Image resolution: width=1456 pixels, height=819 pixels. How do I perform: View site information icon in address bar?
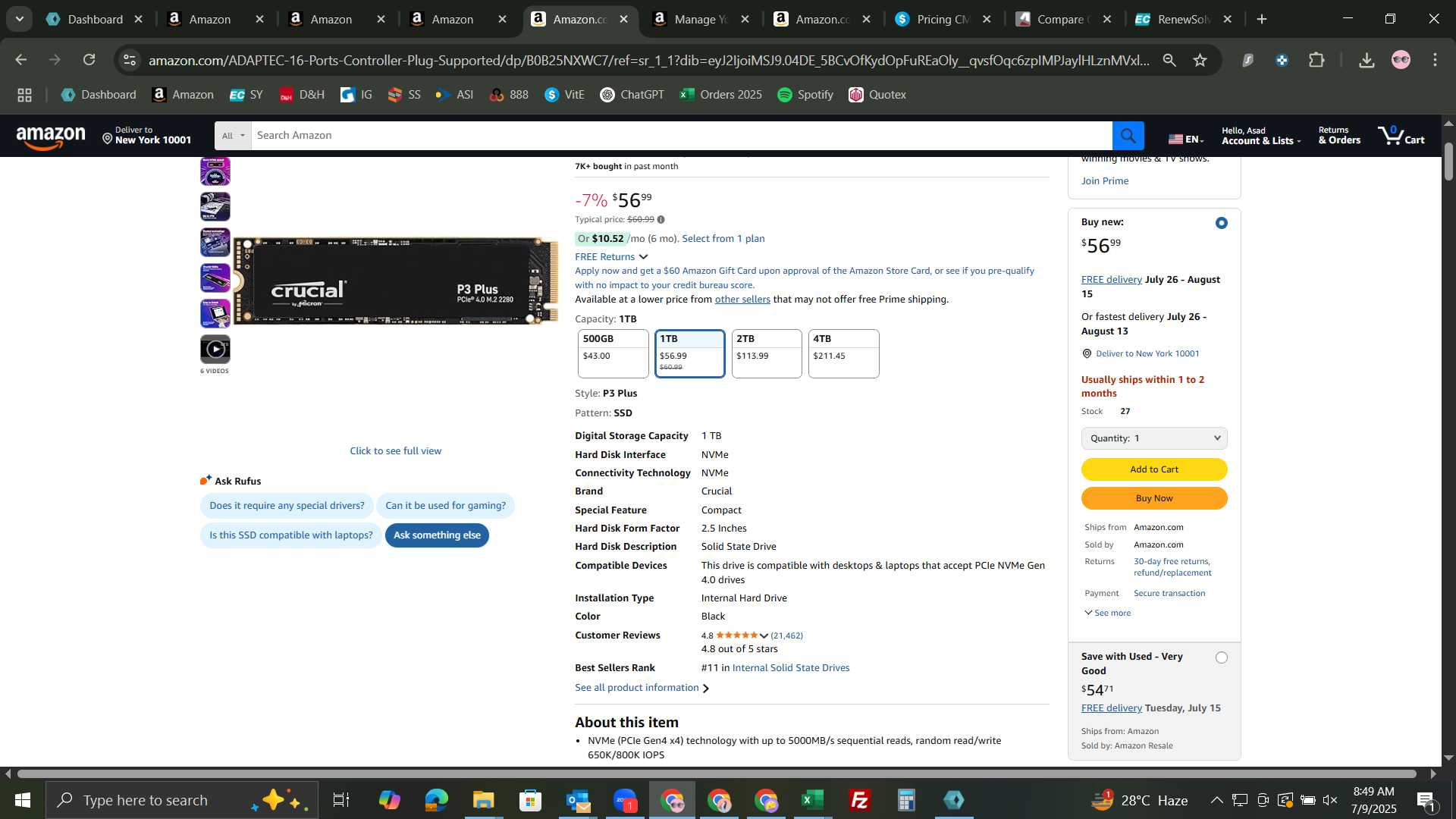(x=130, y=60)
